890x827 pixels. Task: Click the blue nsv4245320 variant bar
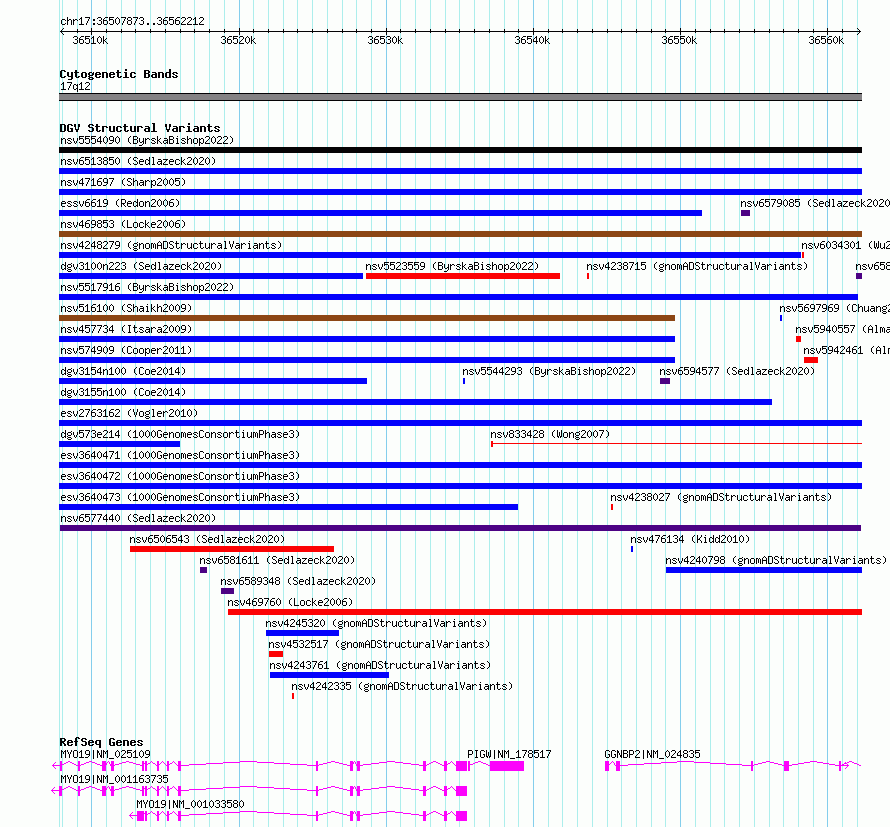point(303,633)
